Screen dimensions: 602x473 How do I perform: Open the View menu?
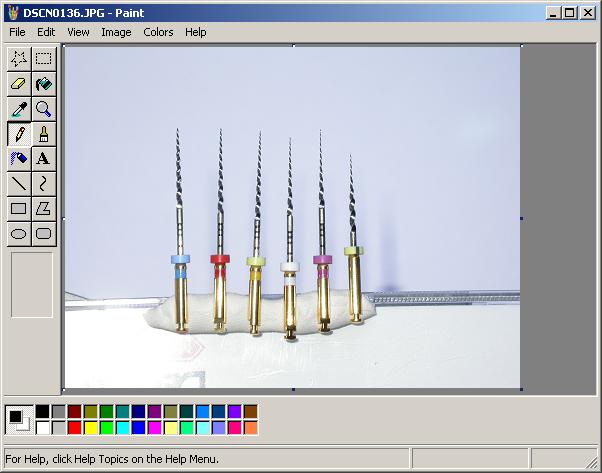78,32
